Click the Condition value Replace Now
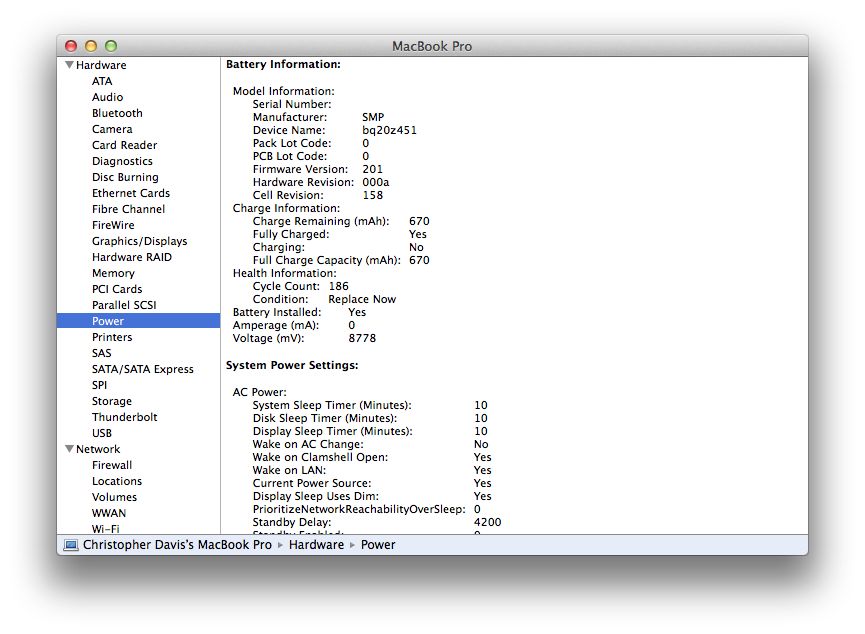This screenshot has width=865, height=634. tap(362, 299)
